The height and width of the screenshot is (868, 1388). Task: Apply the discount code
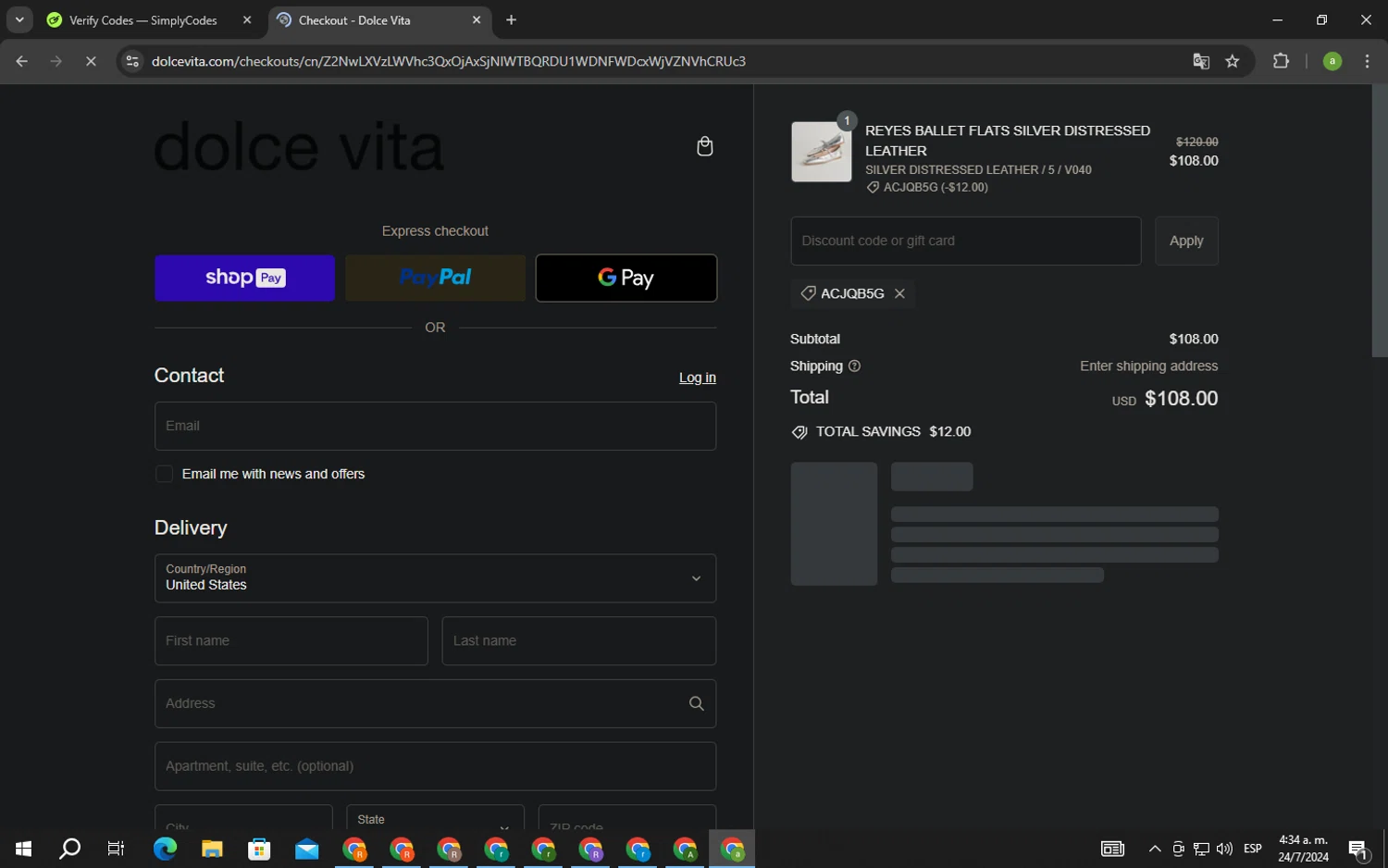pyautogui.click(x=1186, y=241)
